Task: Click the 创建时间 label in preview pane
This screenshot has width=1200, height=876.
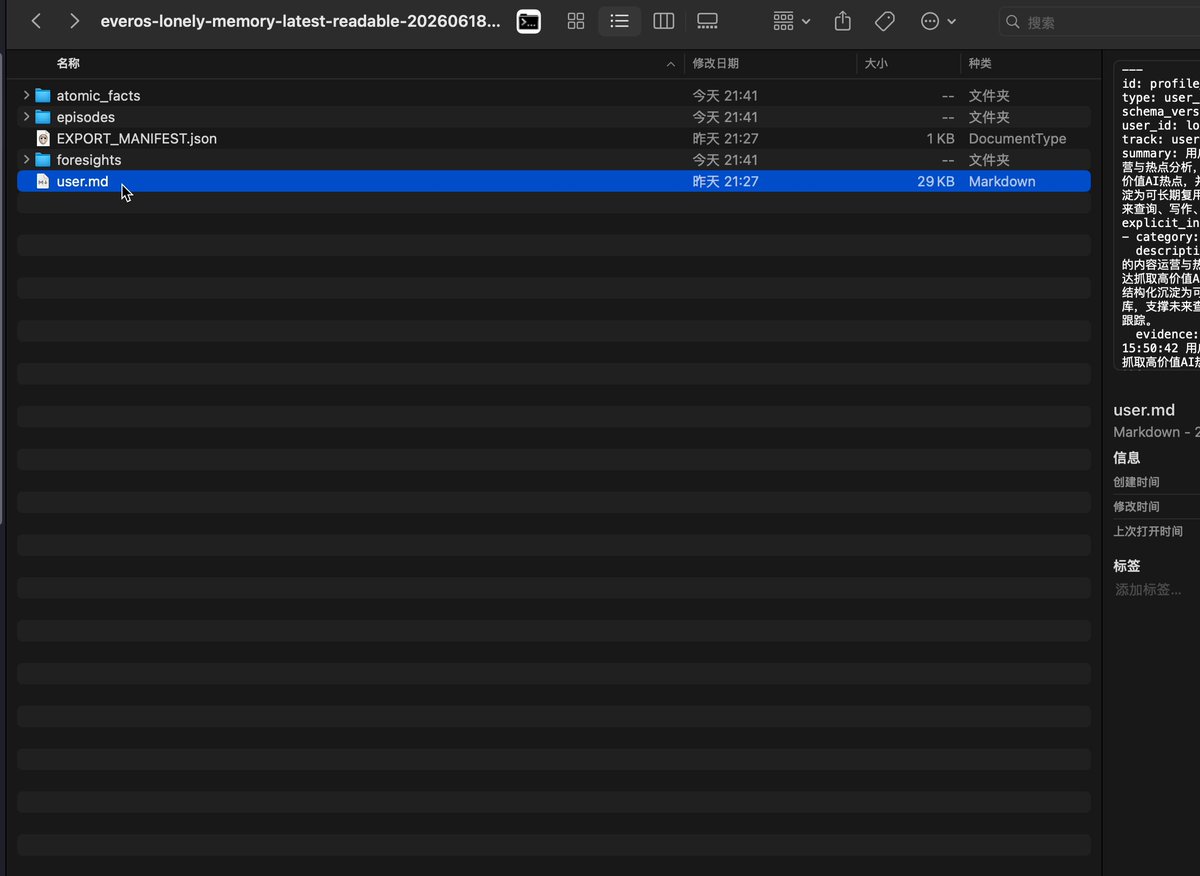Action: 1136,482
